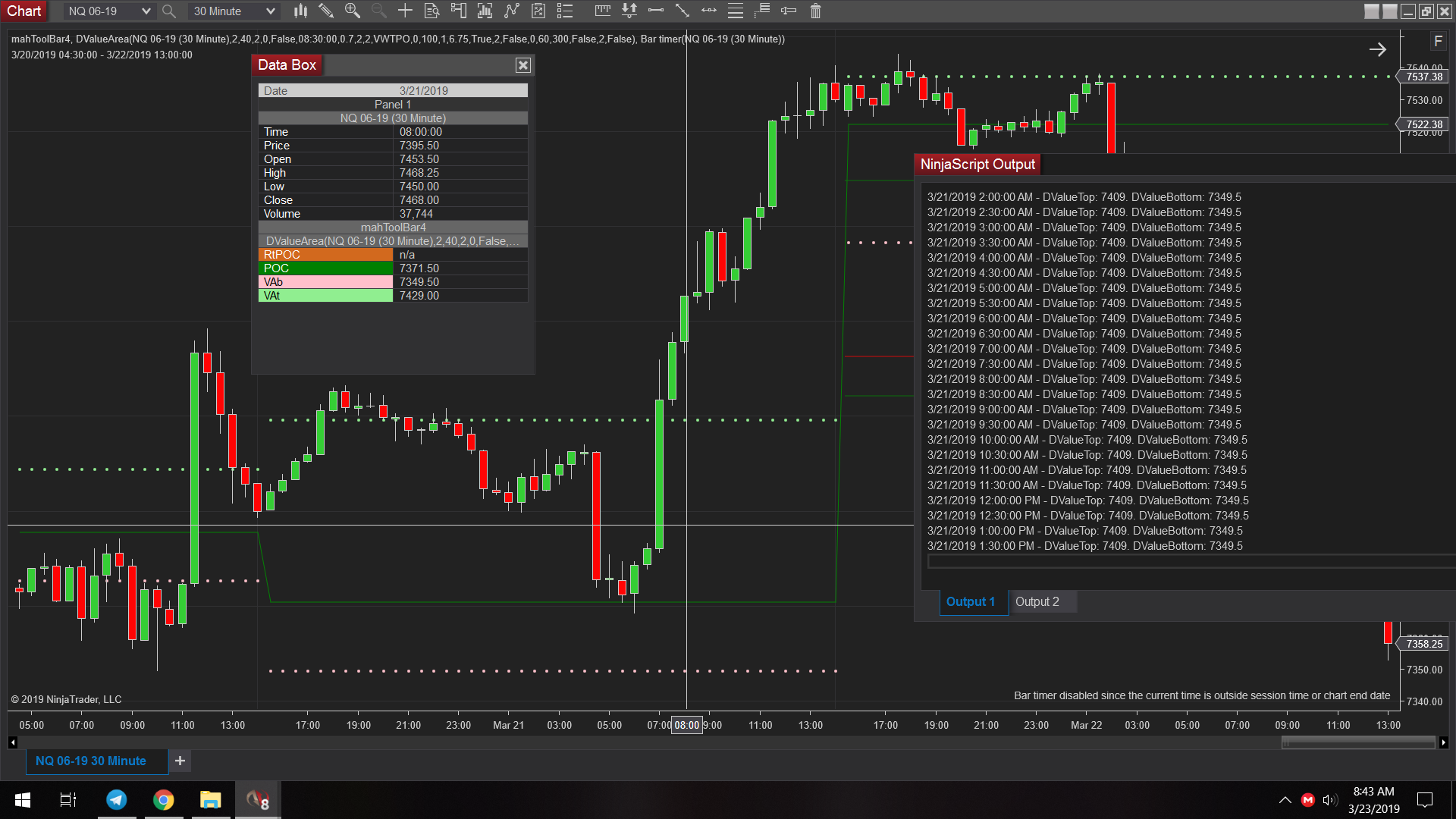This screenshot has width=1456, height=819.
Task: Click the trash remove drawings icon
Action: 815,11
